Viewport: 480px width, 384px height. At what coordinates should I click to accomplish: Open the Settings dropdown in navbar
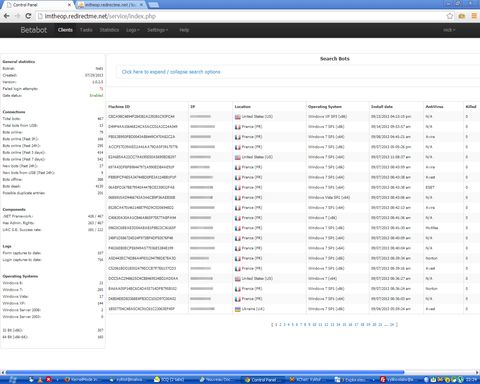[x=157, y=30]
